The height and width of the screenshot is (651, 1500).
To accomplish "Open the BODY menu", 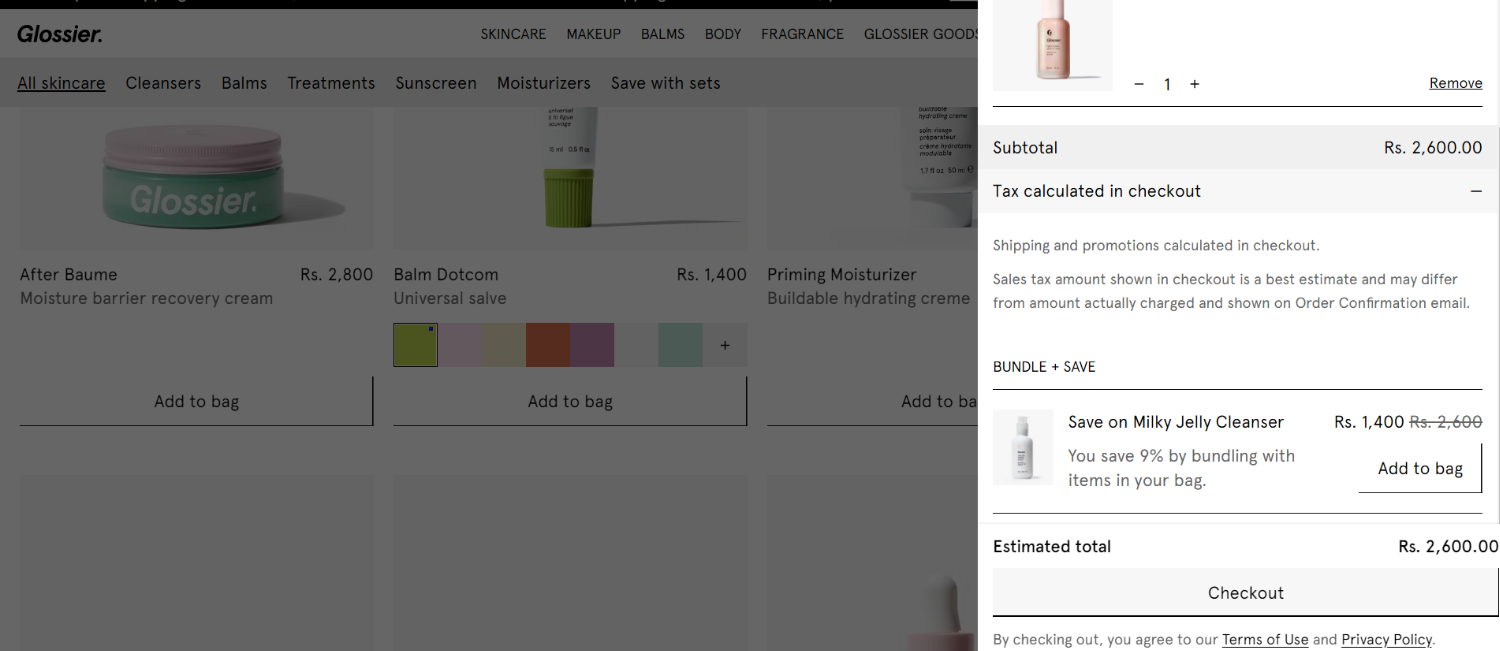I will [723, 34].
